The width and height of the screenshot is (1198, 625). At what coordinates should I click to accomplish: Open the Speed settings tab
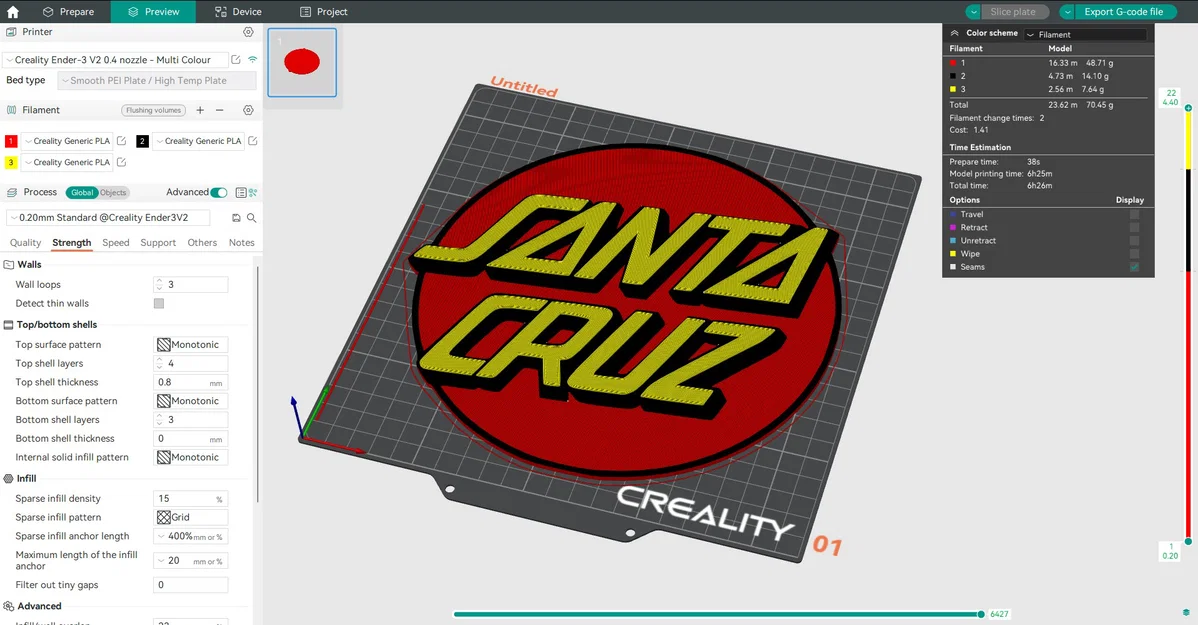coord(115,242)
